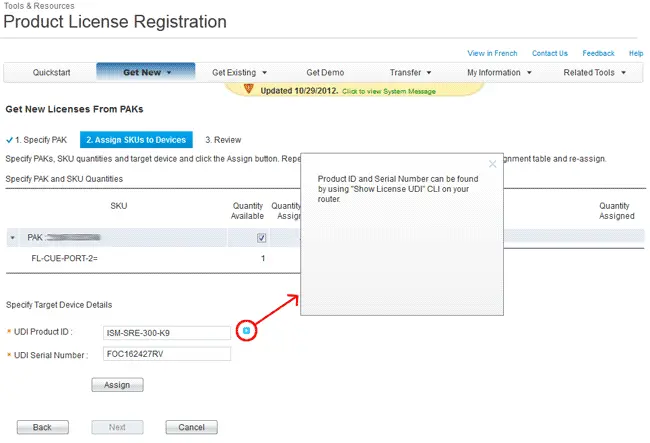
Task: Open the Related Tools dropdown menu
Action: [594, 73]
